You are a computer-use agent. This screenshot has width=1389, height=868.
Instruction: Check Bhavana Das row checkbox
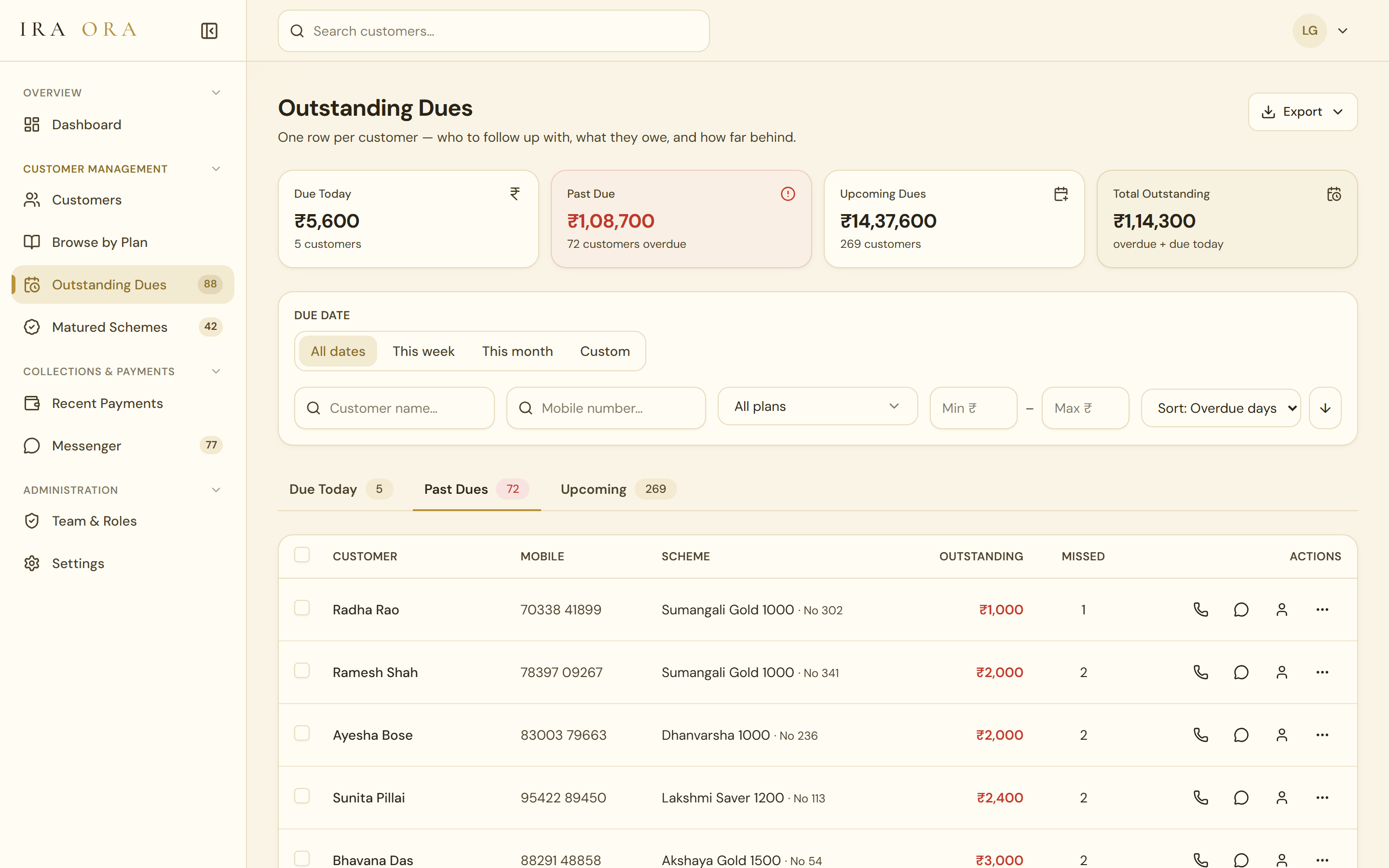point(302,858)
